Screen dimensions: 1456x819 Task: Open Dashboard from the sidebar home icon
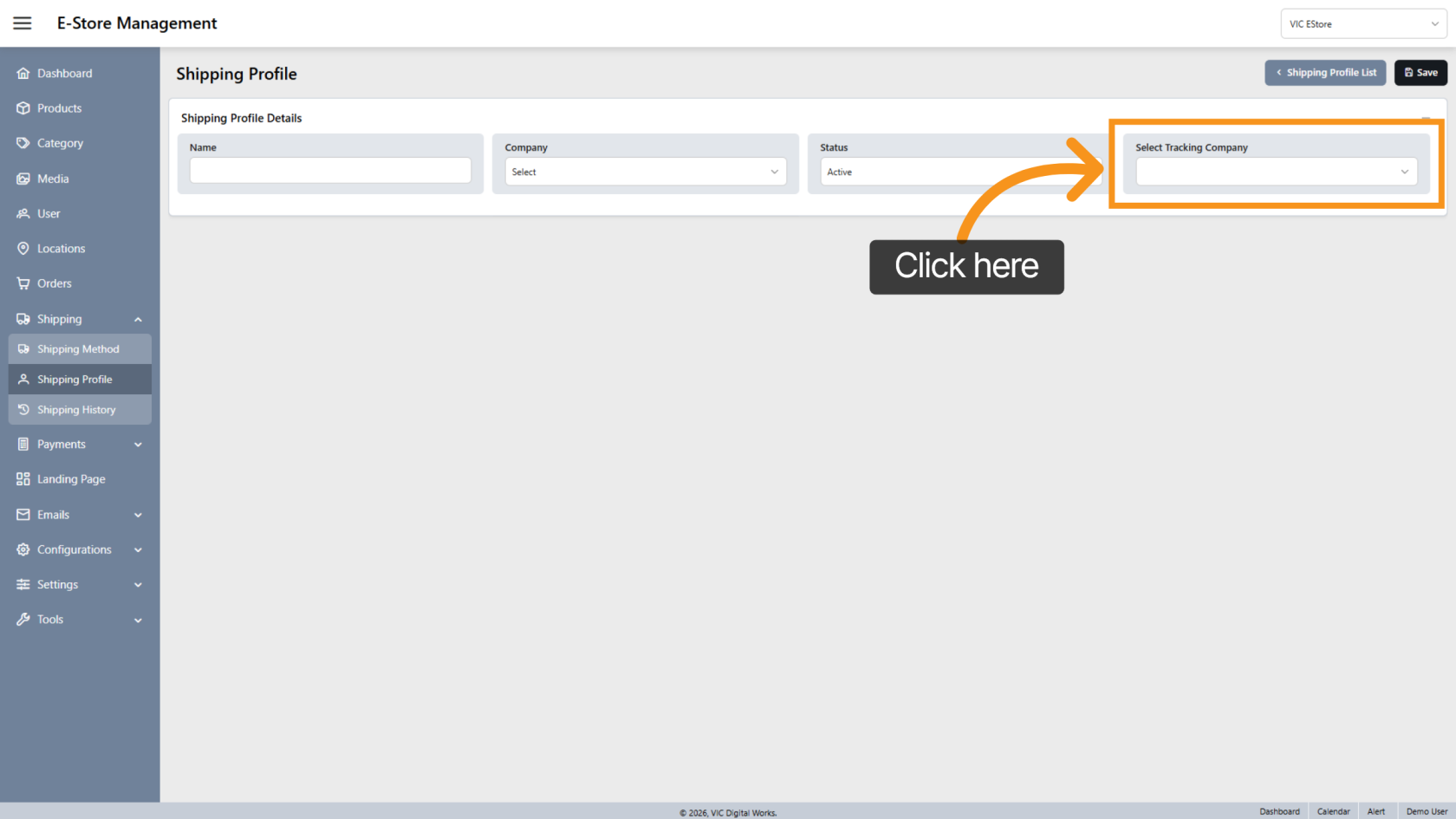[23, 74]
